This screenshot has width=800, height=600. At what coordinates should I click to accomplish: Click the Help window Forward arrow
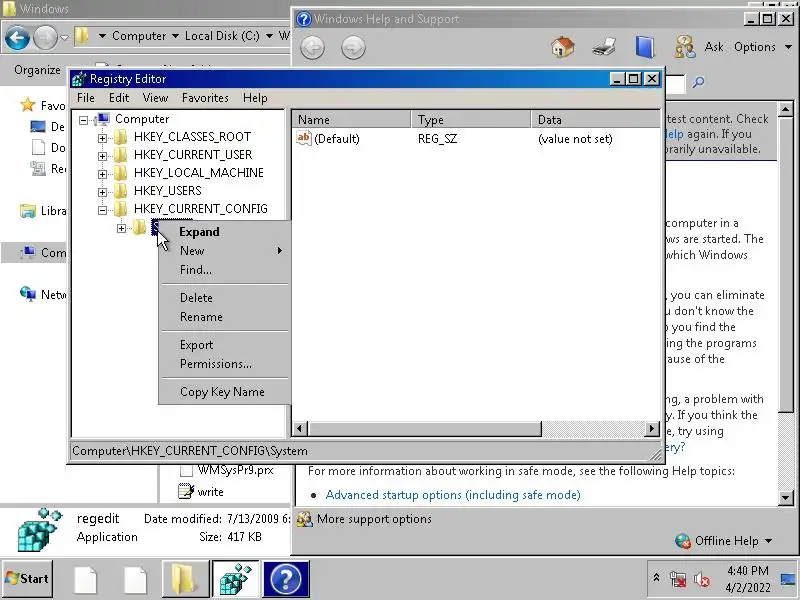coord(353,47)
